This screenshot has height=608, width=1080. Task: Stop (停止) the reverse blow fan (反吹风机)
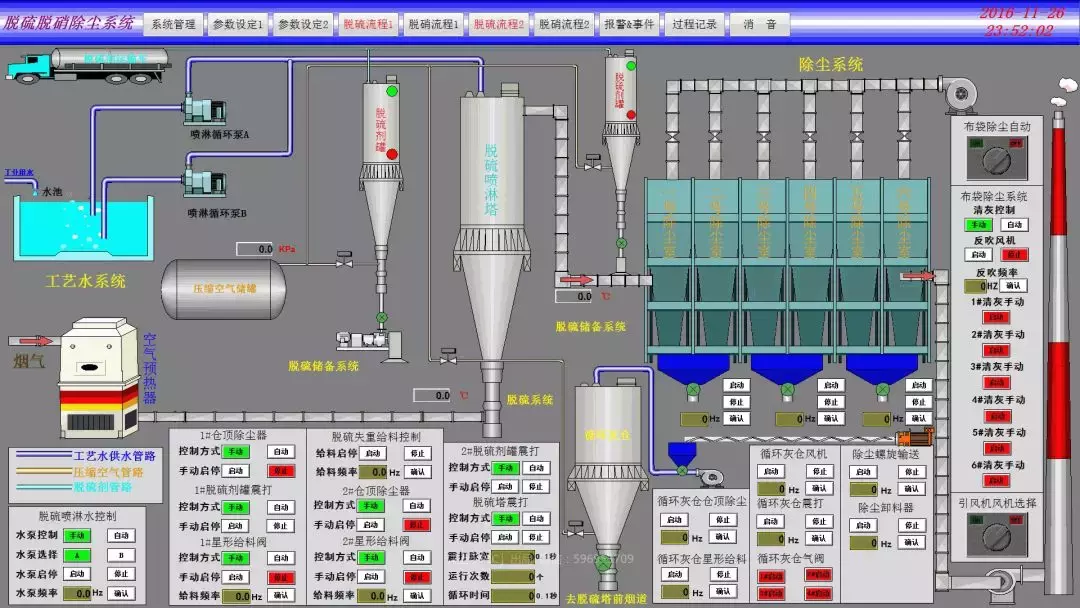1014,255
